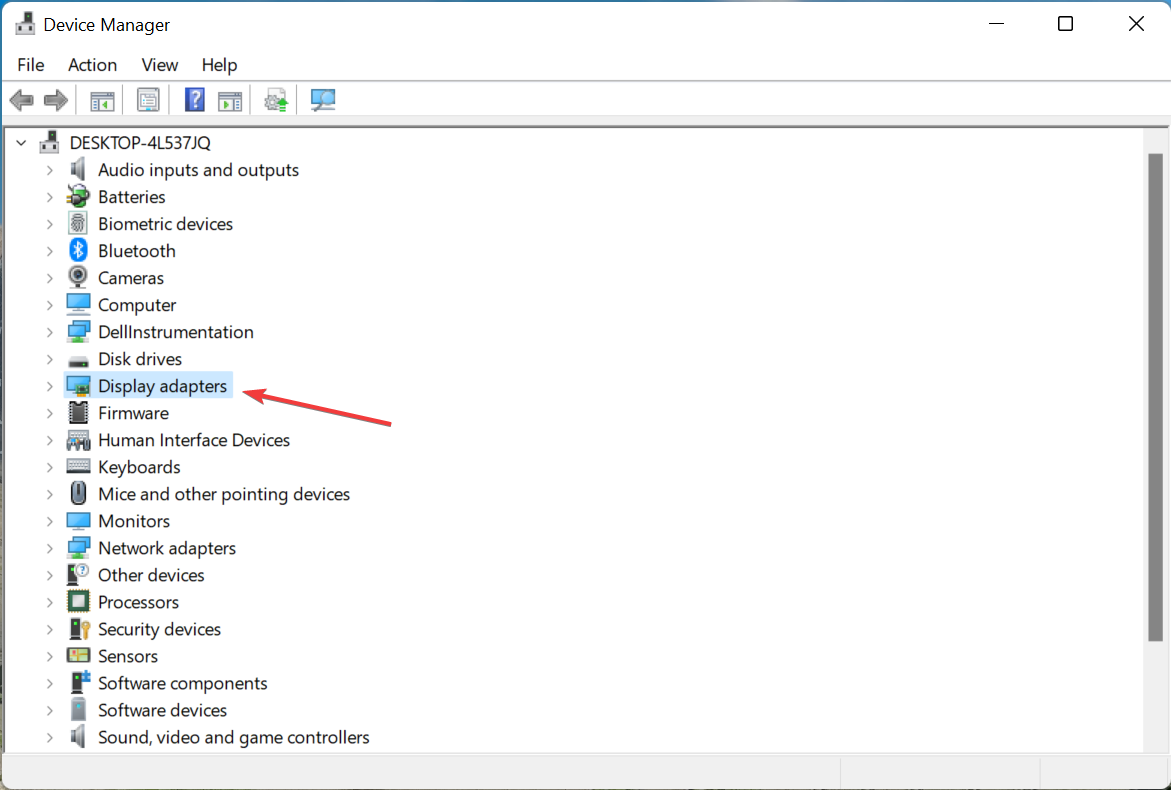Image resolution: width=1171 pixels, height=790 pixels.
Task: Toggle the Show/Hide Action Pane icon
Action: click(229, 100)
